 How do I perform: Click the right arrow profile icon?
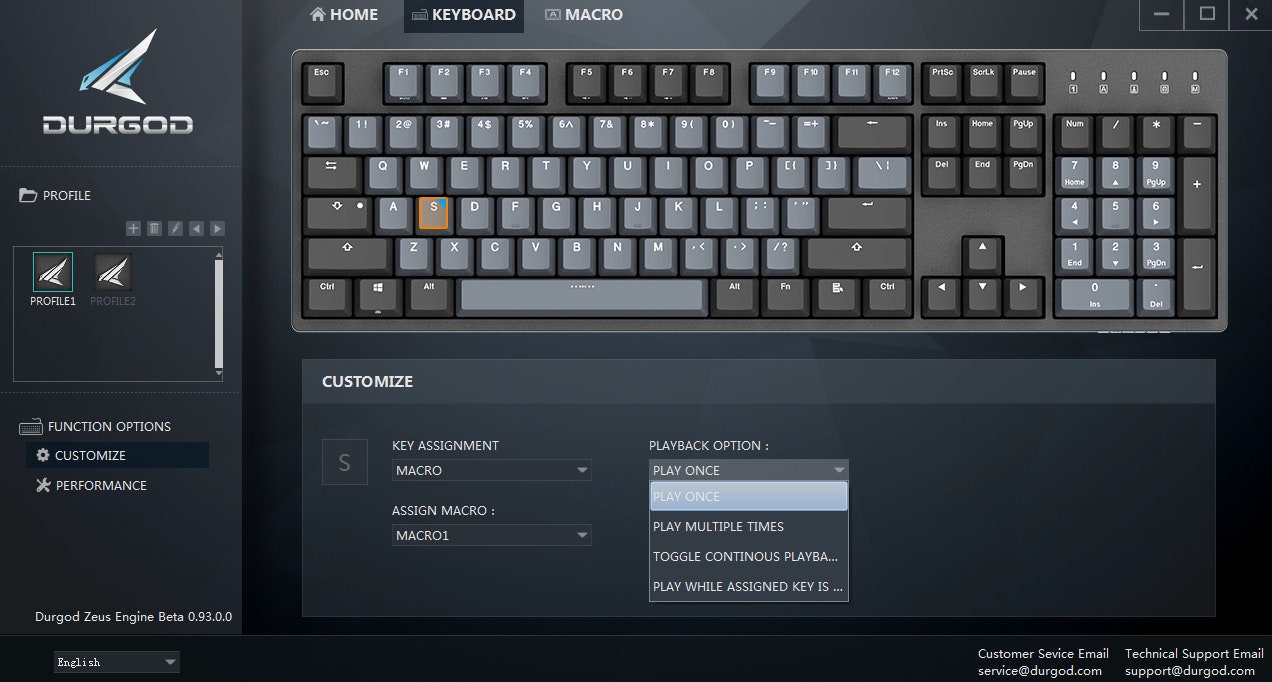217,229
